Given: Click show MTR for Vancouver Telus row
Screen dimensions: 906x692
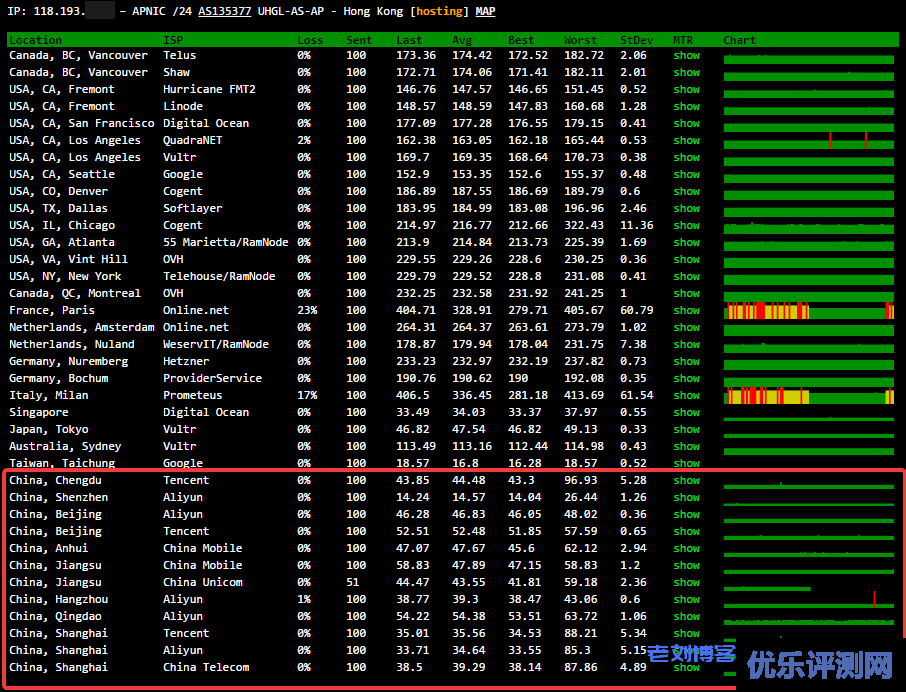Looking at the screenshot, I should [686, 56].
